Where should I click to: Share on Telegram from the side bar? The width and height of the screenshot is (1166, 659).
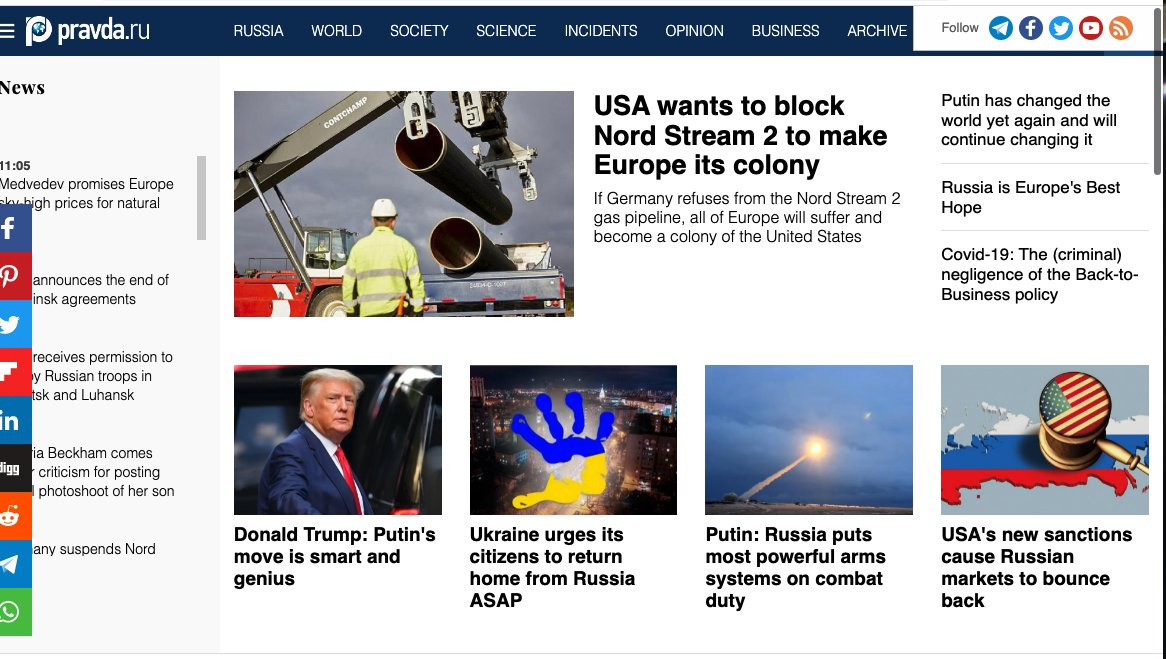click(16, 564)
